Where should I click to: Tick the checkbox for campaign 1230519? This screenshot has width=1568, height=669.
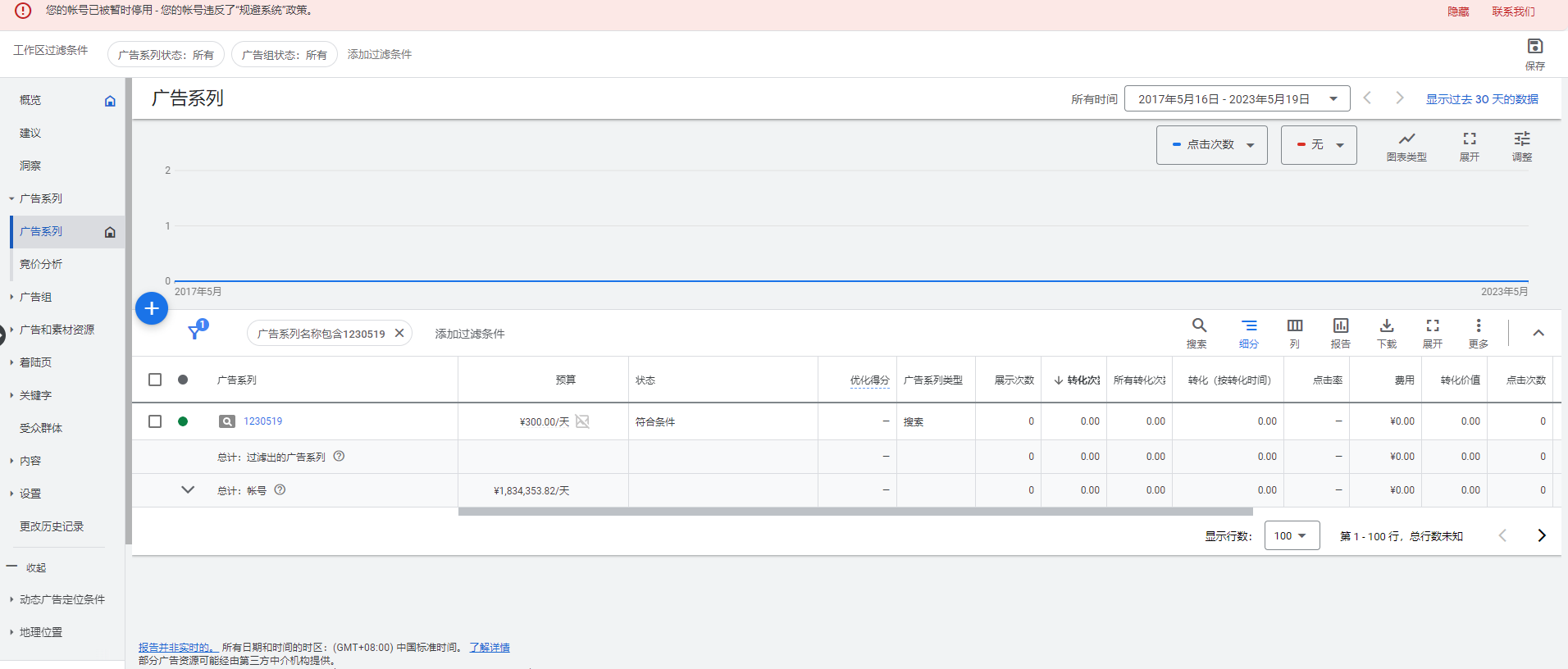[155, 421]
